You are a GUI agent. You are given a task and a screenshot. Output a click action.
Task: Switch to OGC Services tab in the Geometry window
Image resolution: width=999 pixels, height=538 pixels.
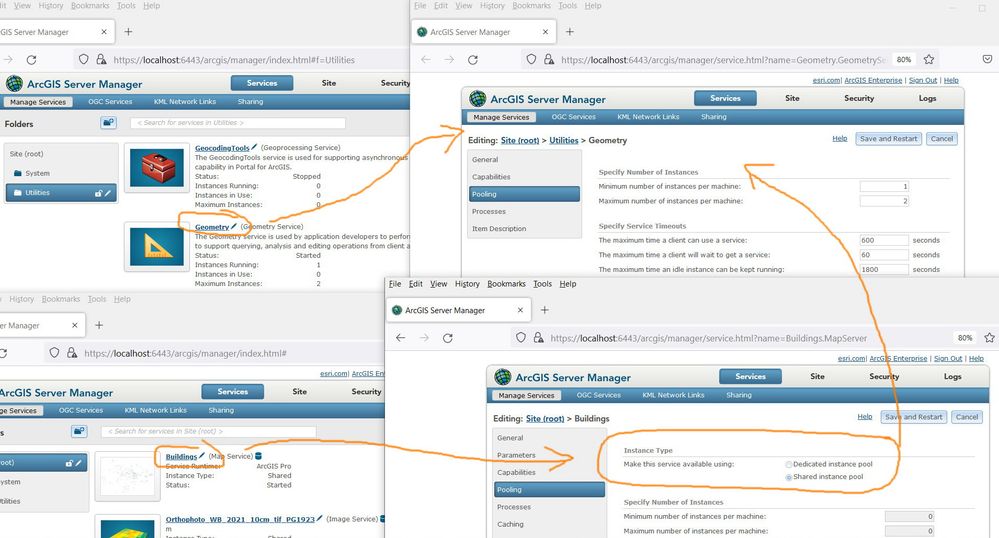pyautogui.click(x=573, y=117)
